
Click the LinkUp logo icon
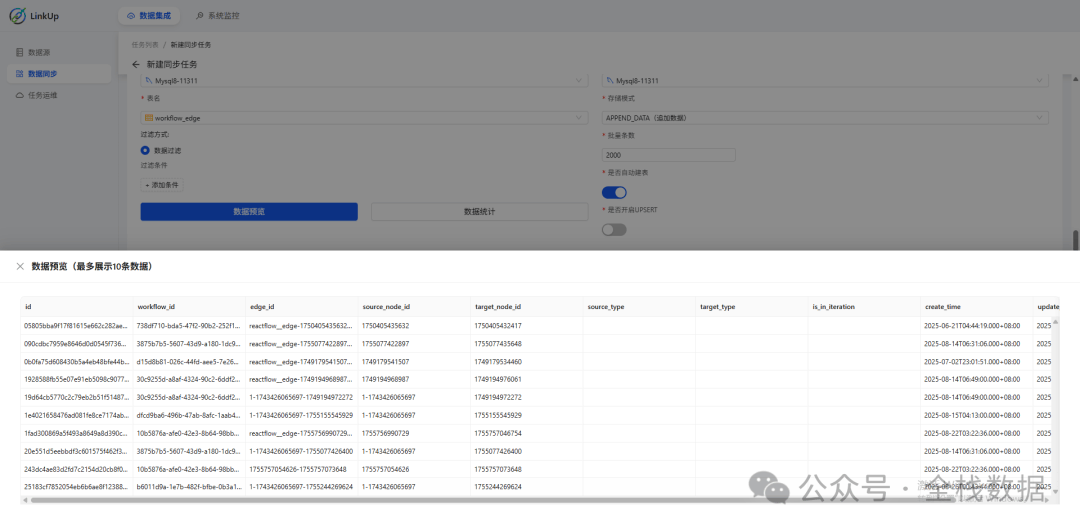click(x=20, y=18)
